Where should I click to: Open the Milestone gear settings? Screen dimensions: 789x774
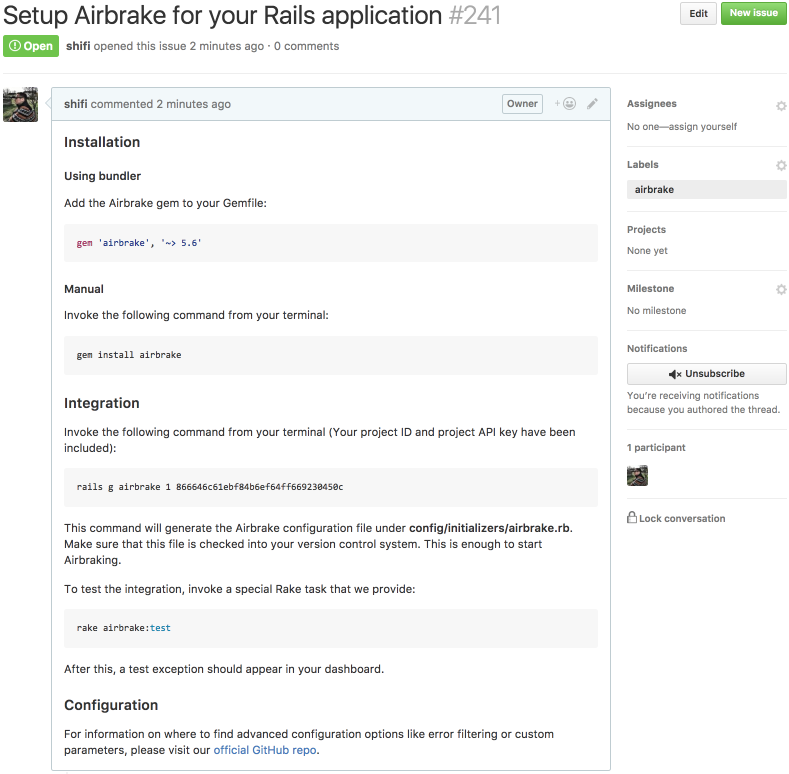pyautogui.click(x=781, y=289)
